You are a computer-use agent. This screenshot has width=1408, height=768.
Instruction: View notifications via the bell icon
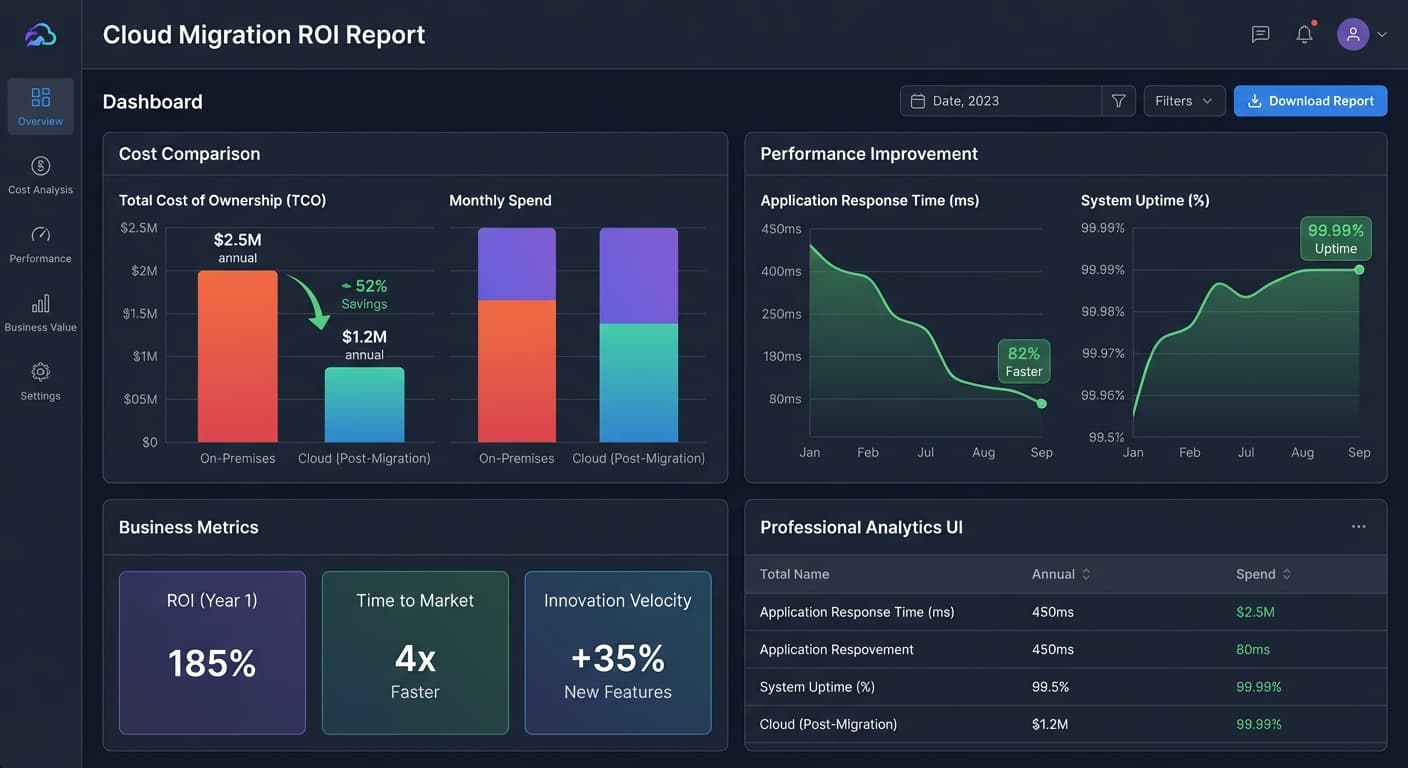(x=1304, y=34)
